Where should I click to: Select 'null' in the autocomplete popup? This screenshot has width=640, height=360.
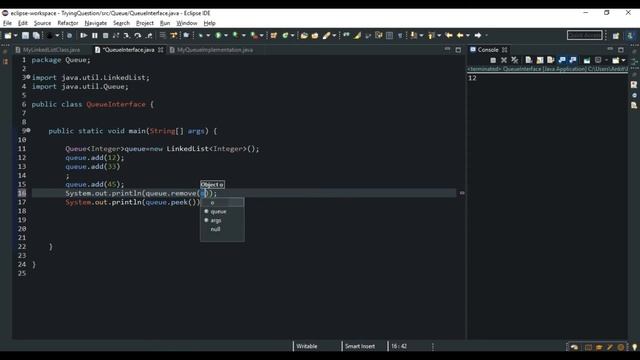(x=215, y=229)
